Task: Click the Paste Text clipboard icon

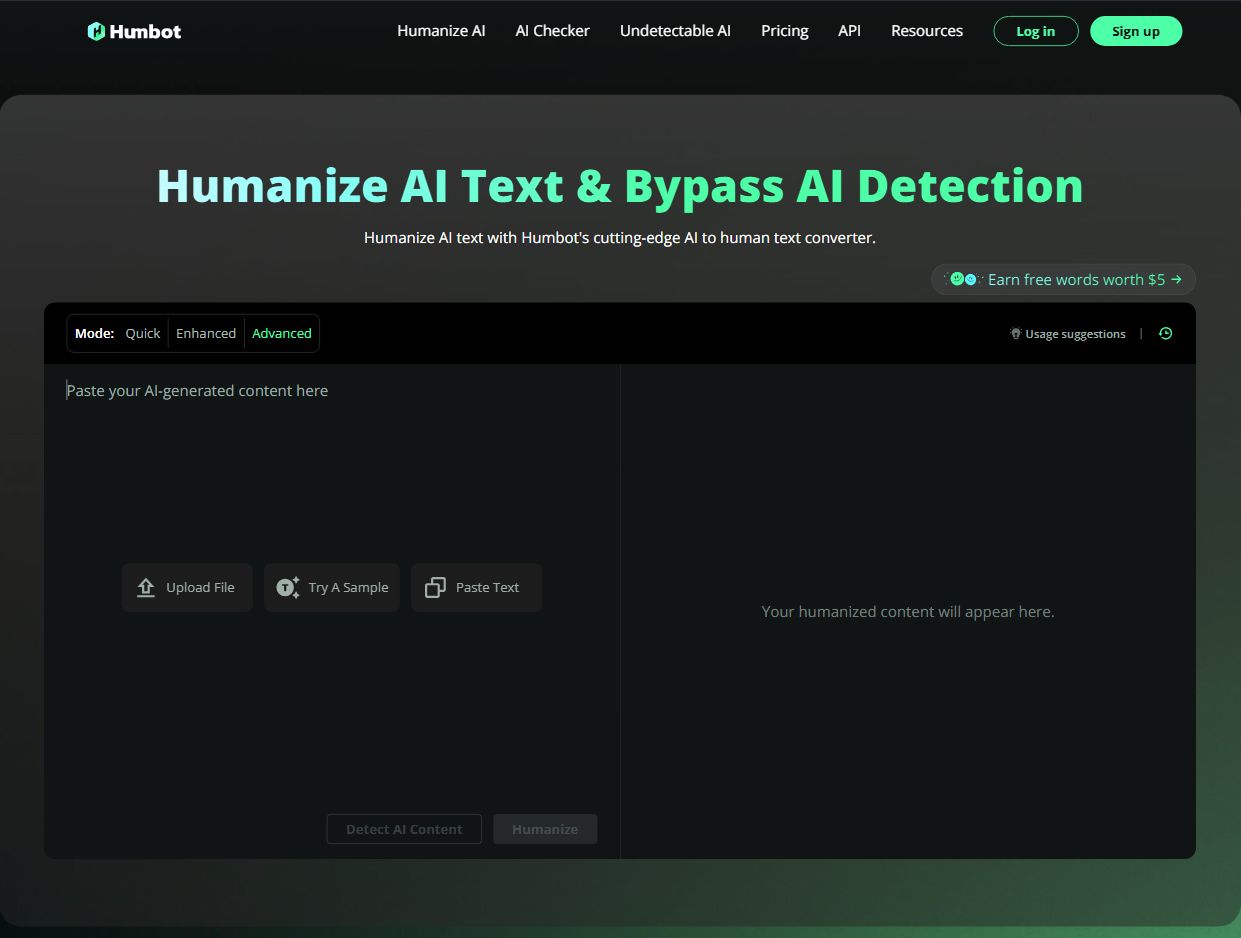Action: 435,588
